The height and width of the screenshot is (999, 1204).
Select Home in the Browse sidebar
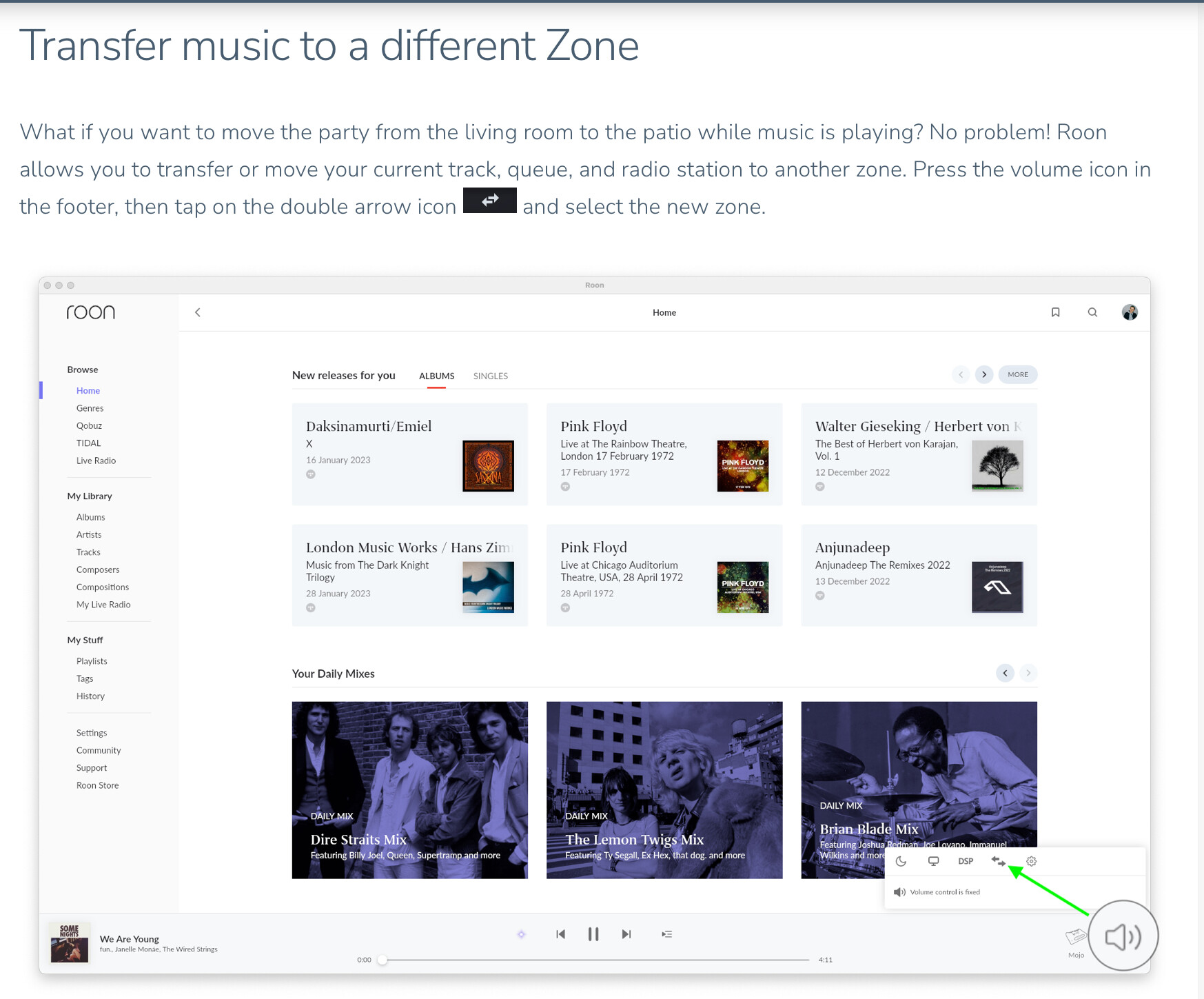tap(88, 390)
